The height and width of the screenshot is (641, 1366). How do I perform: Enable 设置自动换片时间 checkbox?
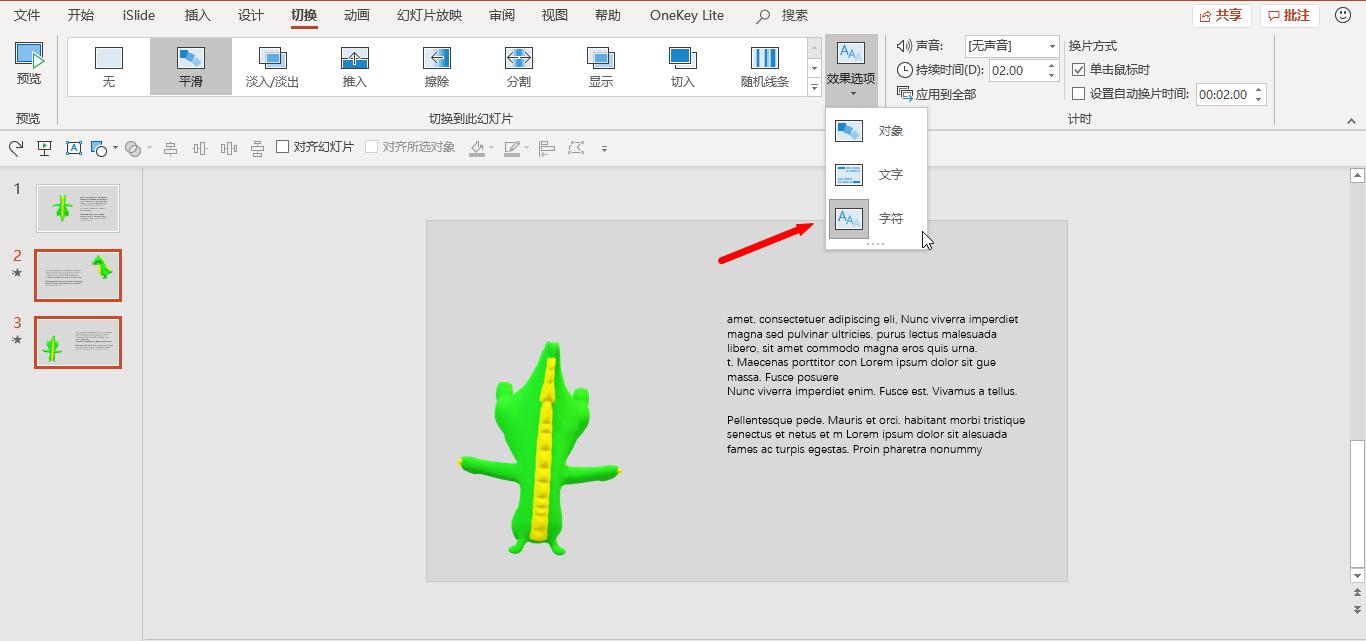[1078, 94]
